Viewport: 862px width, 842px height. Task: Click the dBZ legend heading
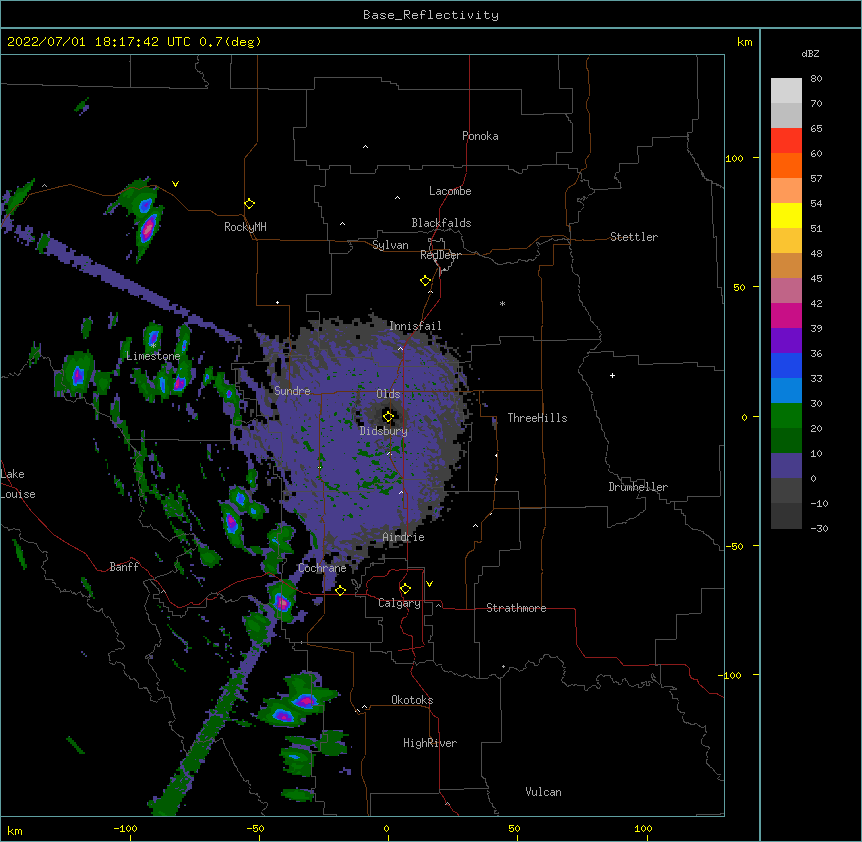click(x=810, y=53)
